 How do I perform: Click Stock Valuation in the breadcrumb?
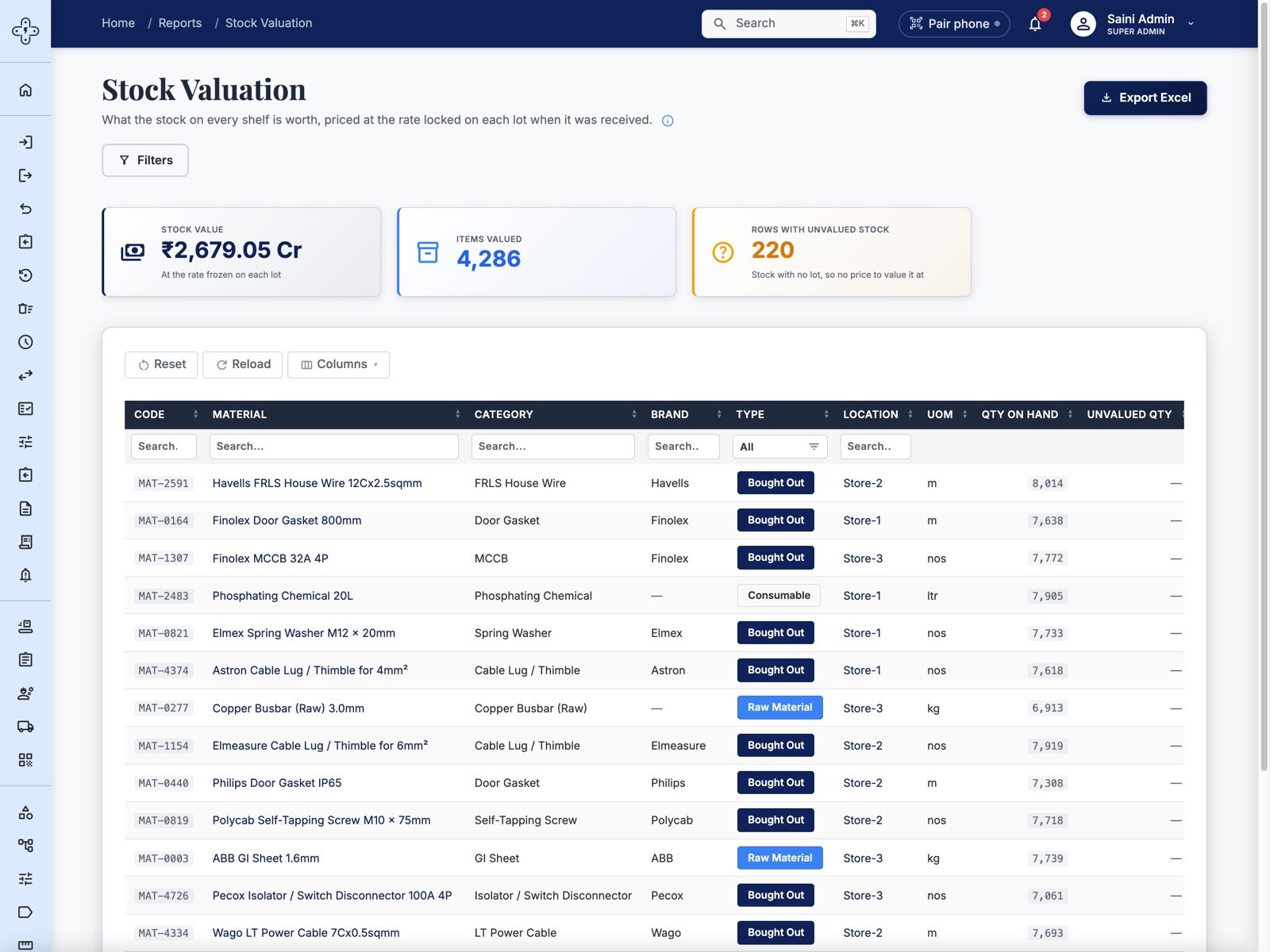point(268,23)
